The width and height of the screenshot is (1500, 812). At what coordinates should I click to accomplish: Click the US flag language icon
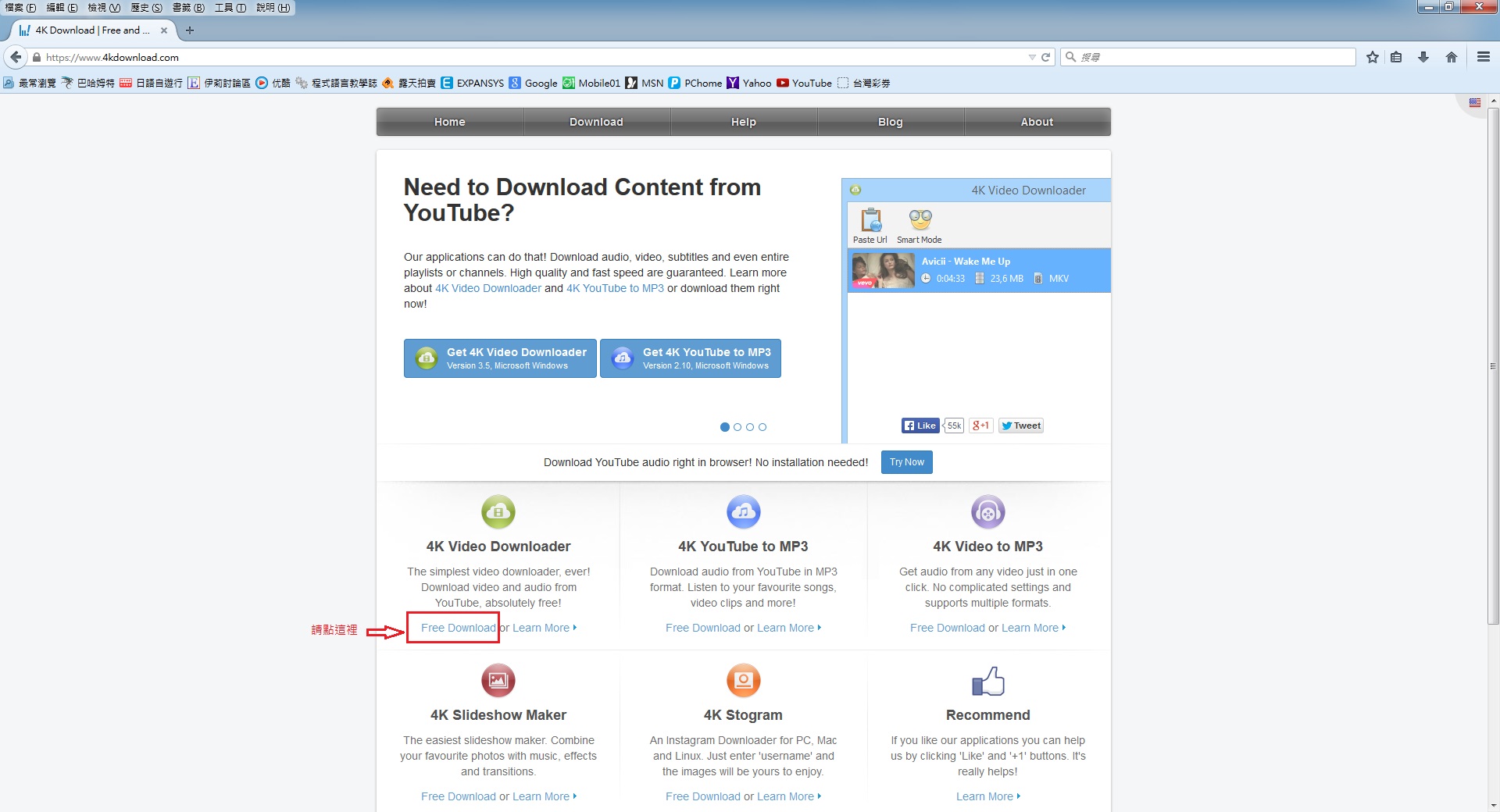coord(1475,103)
